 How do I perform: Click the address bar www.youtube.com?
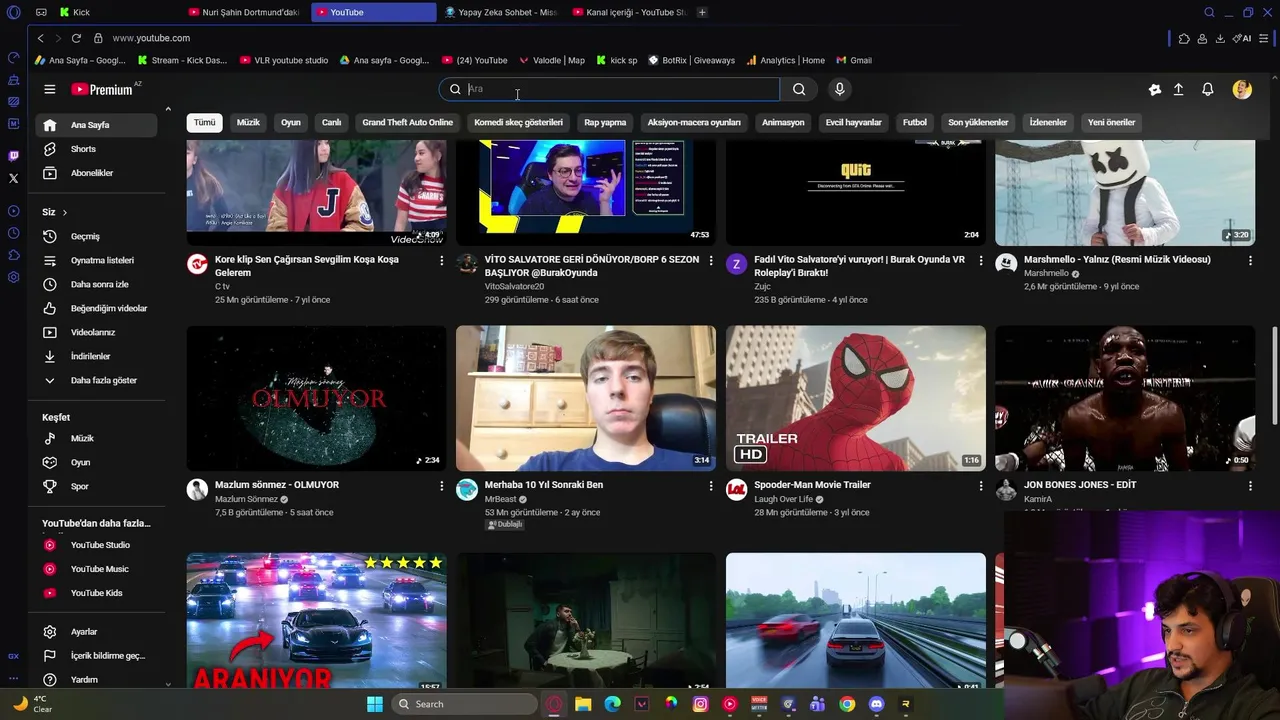pos(151,38)
